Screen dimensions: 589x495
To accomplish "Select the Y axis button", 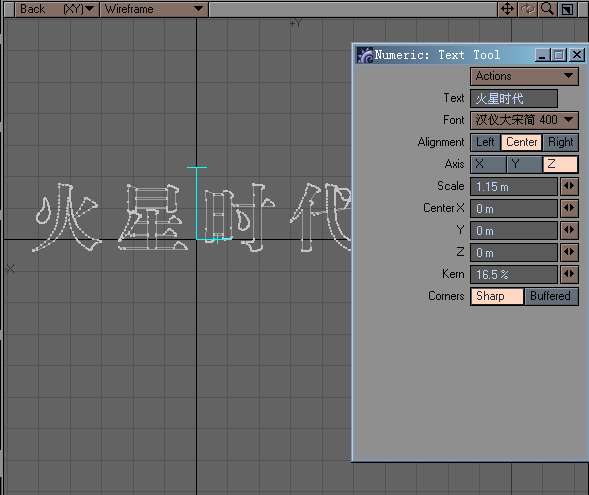I will click(x=524, y=164).
